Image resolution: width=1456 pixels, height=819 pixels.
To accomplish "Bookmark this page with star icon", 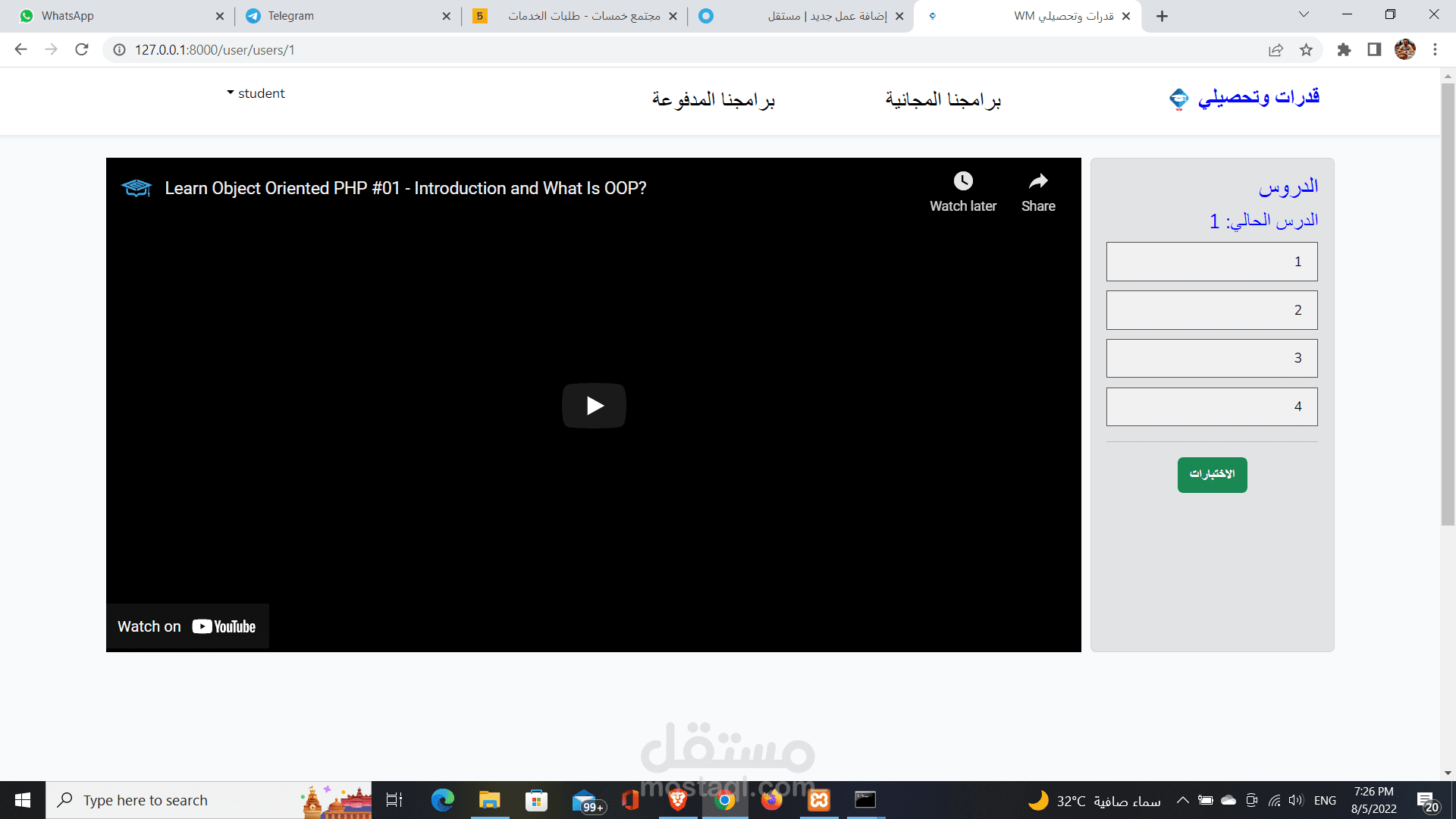I will [x=1306, y=50].
